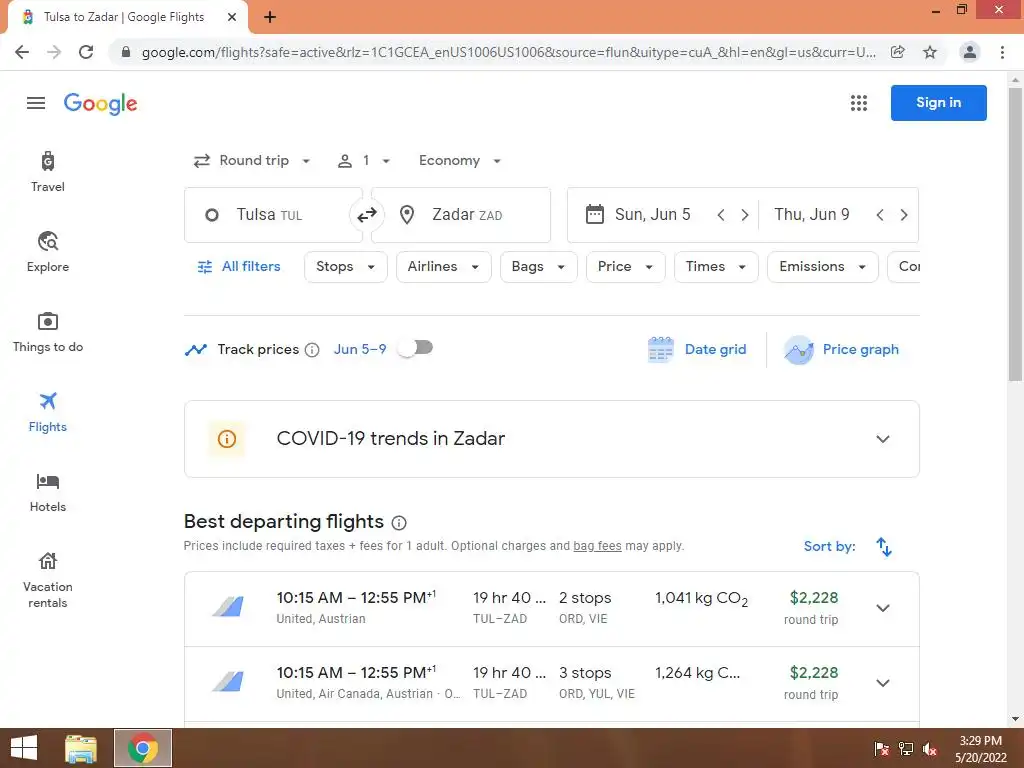Select Flights in the sidebar
The width and height of the screenshot is (1024, 768).
(x=48, y=413)
